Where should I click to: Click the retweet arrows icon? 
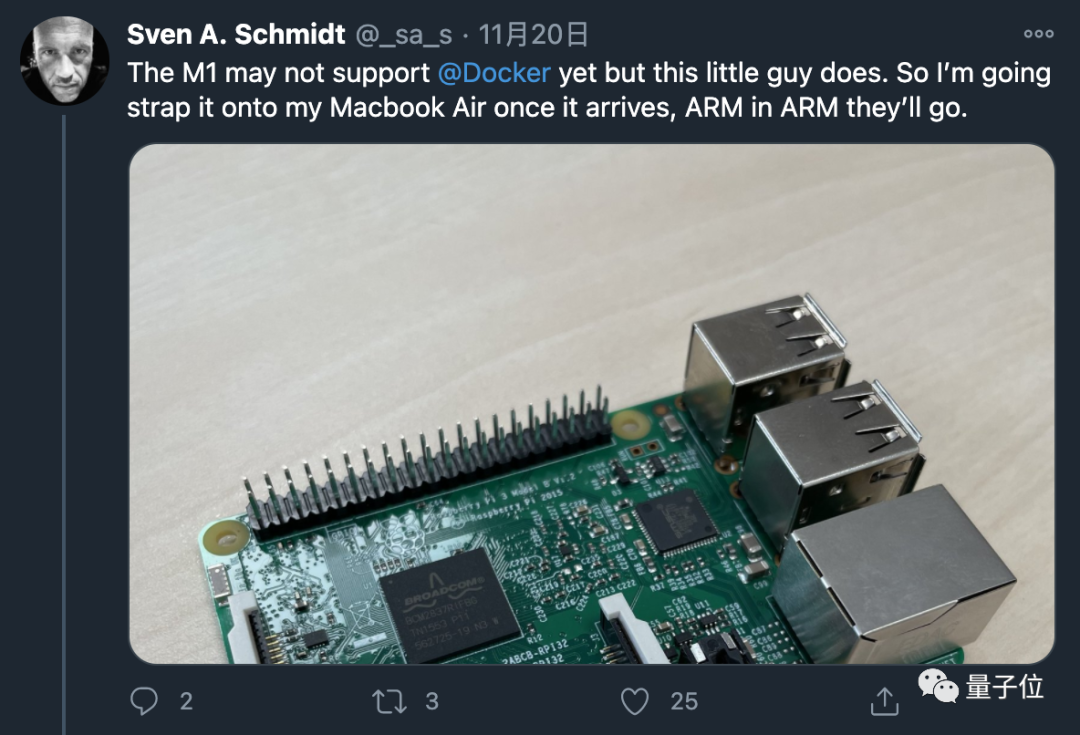point(389,701)
